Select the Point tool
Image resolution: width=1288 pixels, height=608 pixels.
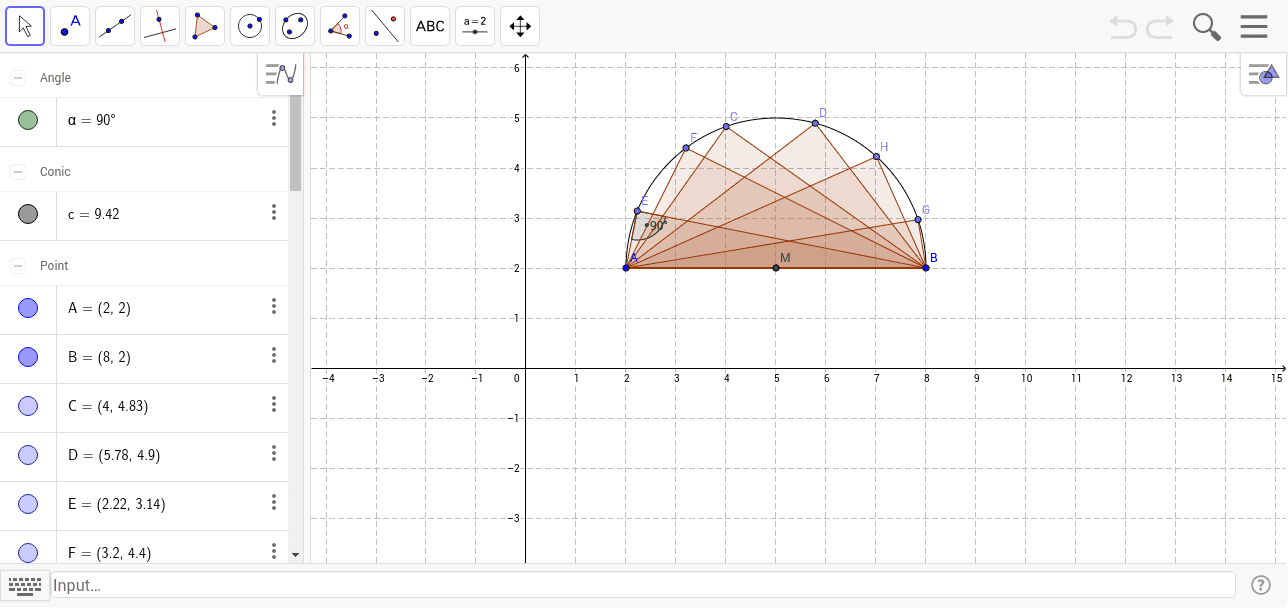70,26
